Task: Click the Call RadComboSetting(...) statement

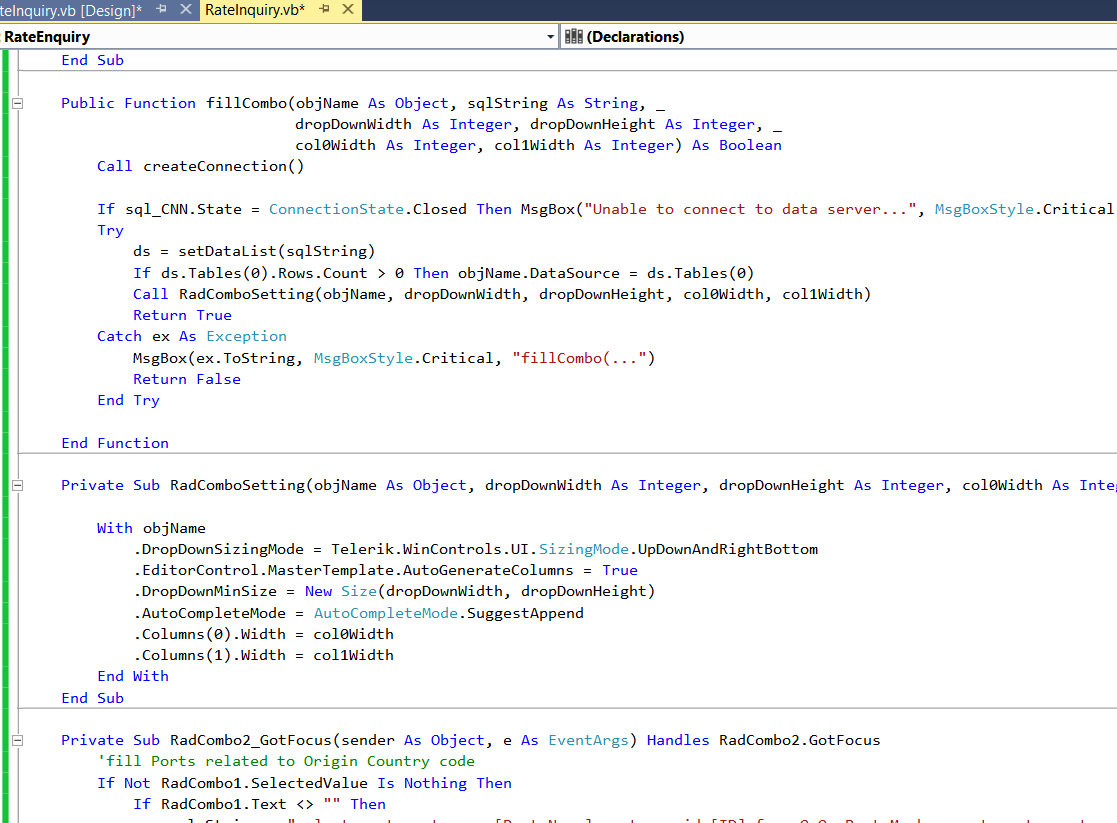Action: (x=502, y=294)
